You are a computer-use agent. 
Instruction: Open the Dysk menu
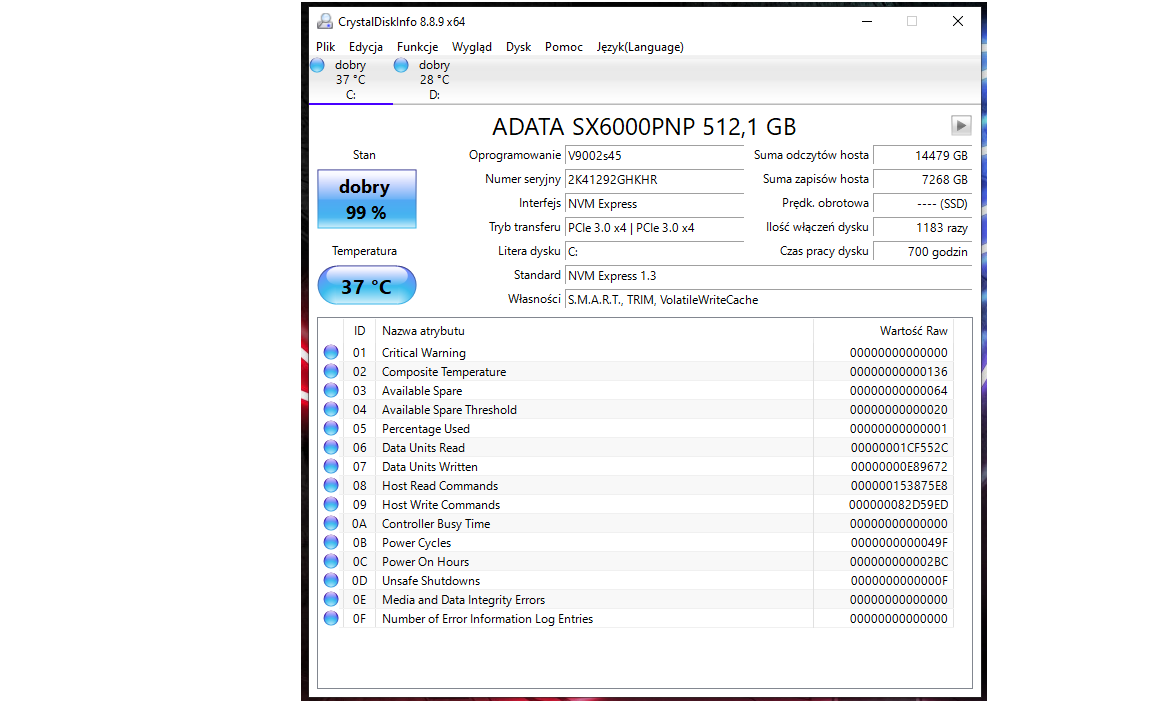coord(518,47)
